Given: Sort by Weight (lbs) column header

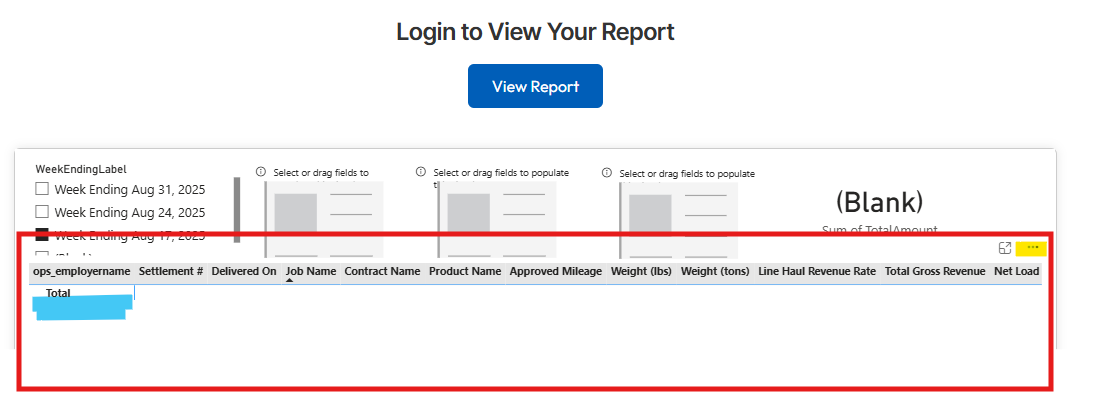Looking at the screenshot, I should [641, 271].
